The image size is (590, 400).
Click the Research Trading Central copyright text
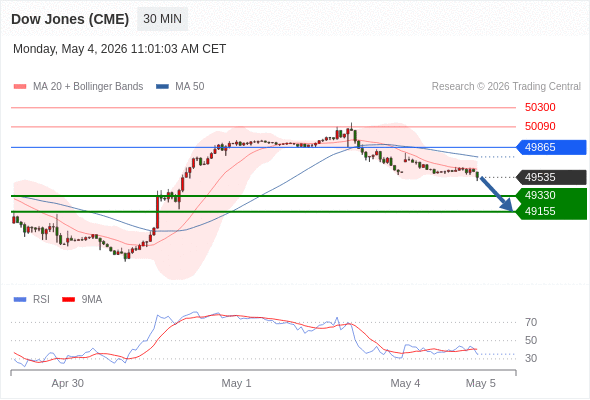(506, 87)
